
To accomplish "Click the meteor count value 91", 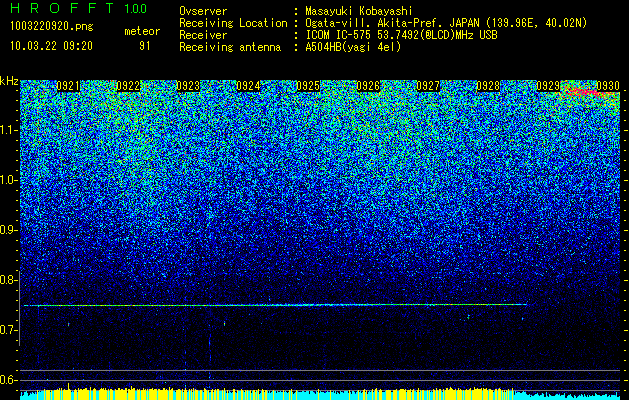I will 145,46.
